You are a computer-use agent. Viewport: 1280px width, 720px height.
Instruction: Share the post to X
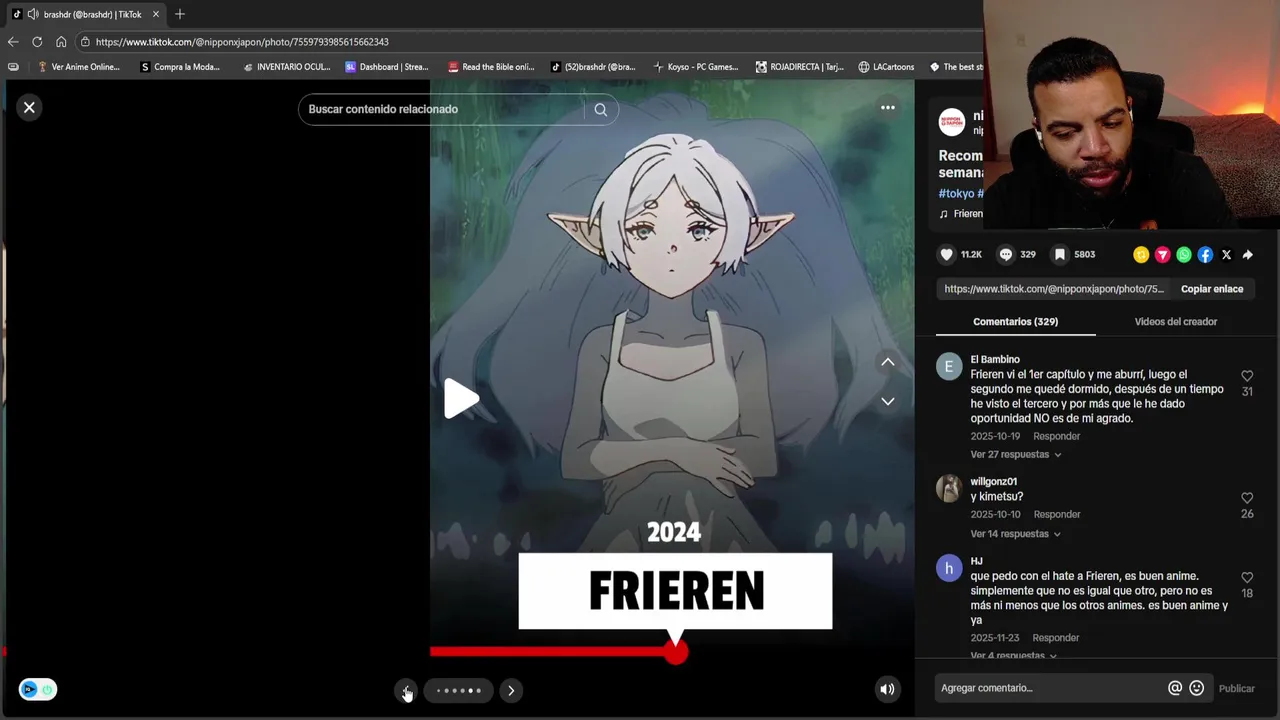1226,255
